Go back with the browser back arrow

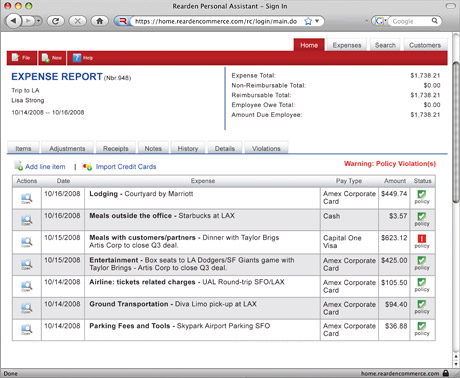pos(13,21)
